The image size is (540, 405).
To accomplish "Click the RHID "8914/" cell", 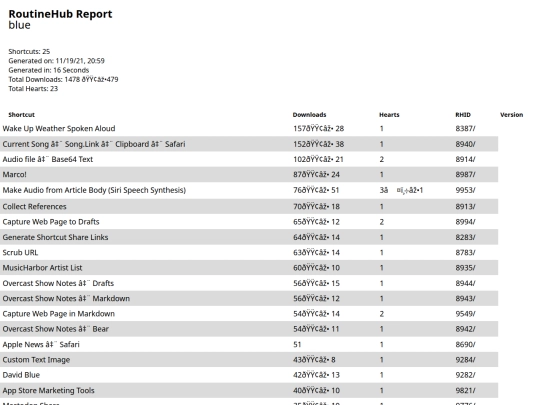I will (x=465, y=159).
